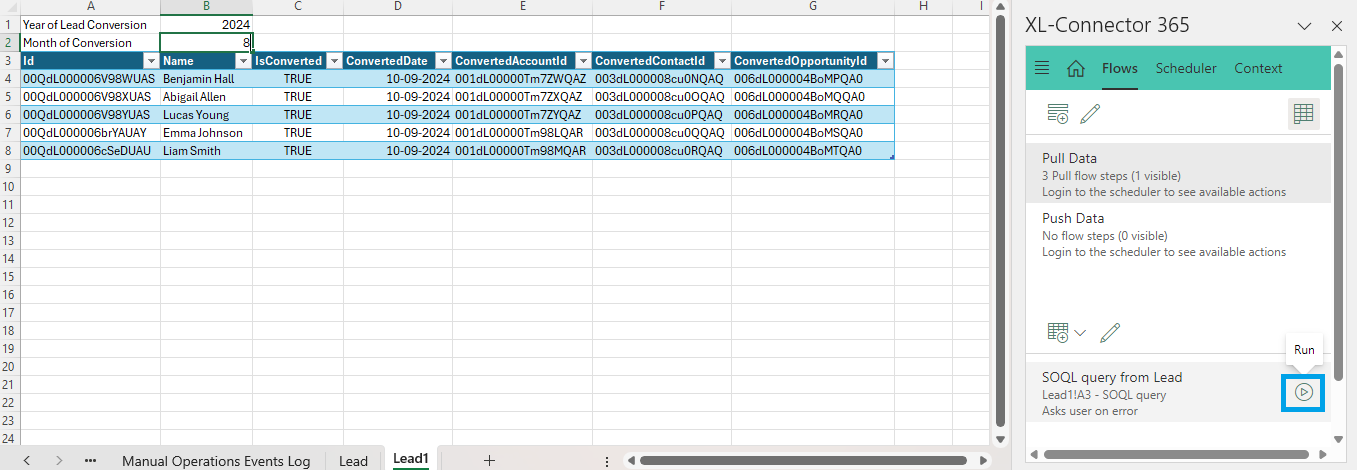Add a new sheet with plus icon
Screen dimensions: 1357x470
[x=489, y=460]
